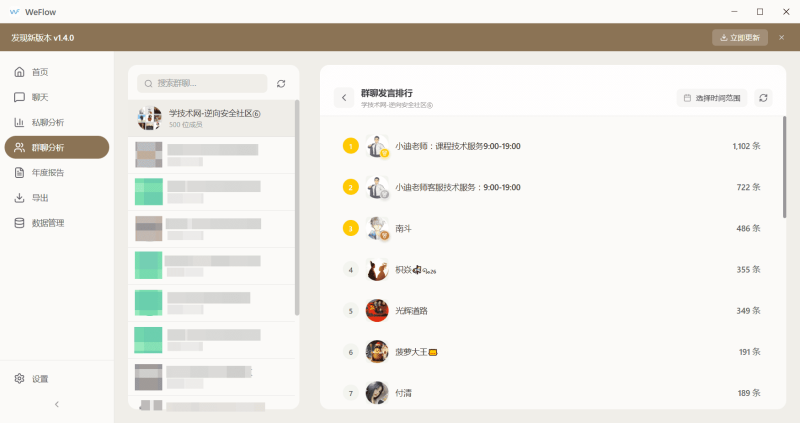The height and width of the screenshot is (423, 800).
Task: Click the 菠萝大王 member avatar
Action: [377, 352]
